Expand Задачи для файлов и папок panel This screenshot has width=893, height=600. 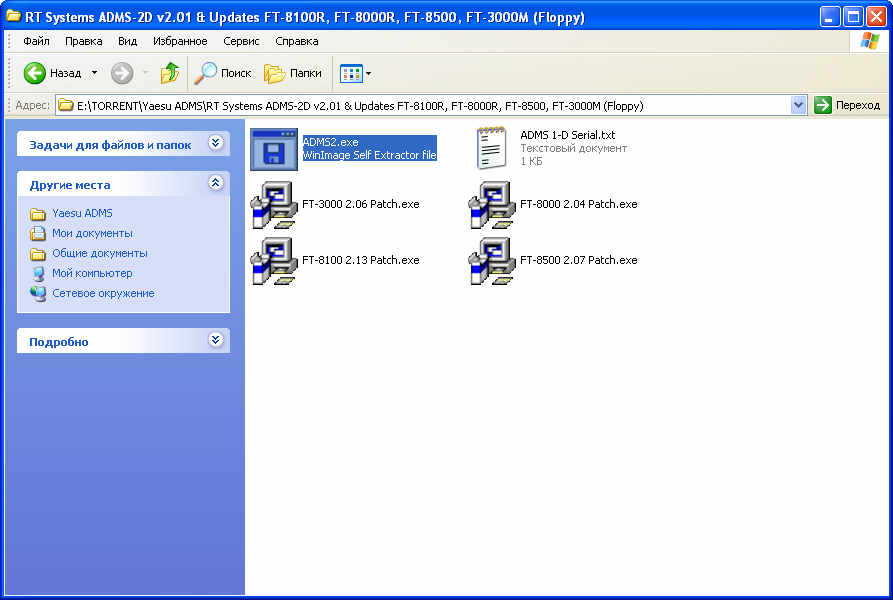215,143
